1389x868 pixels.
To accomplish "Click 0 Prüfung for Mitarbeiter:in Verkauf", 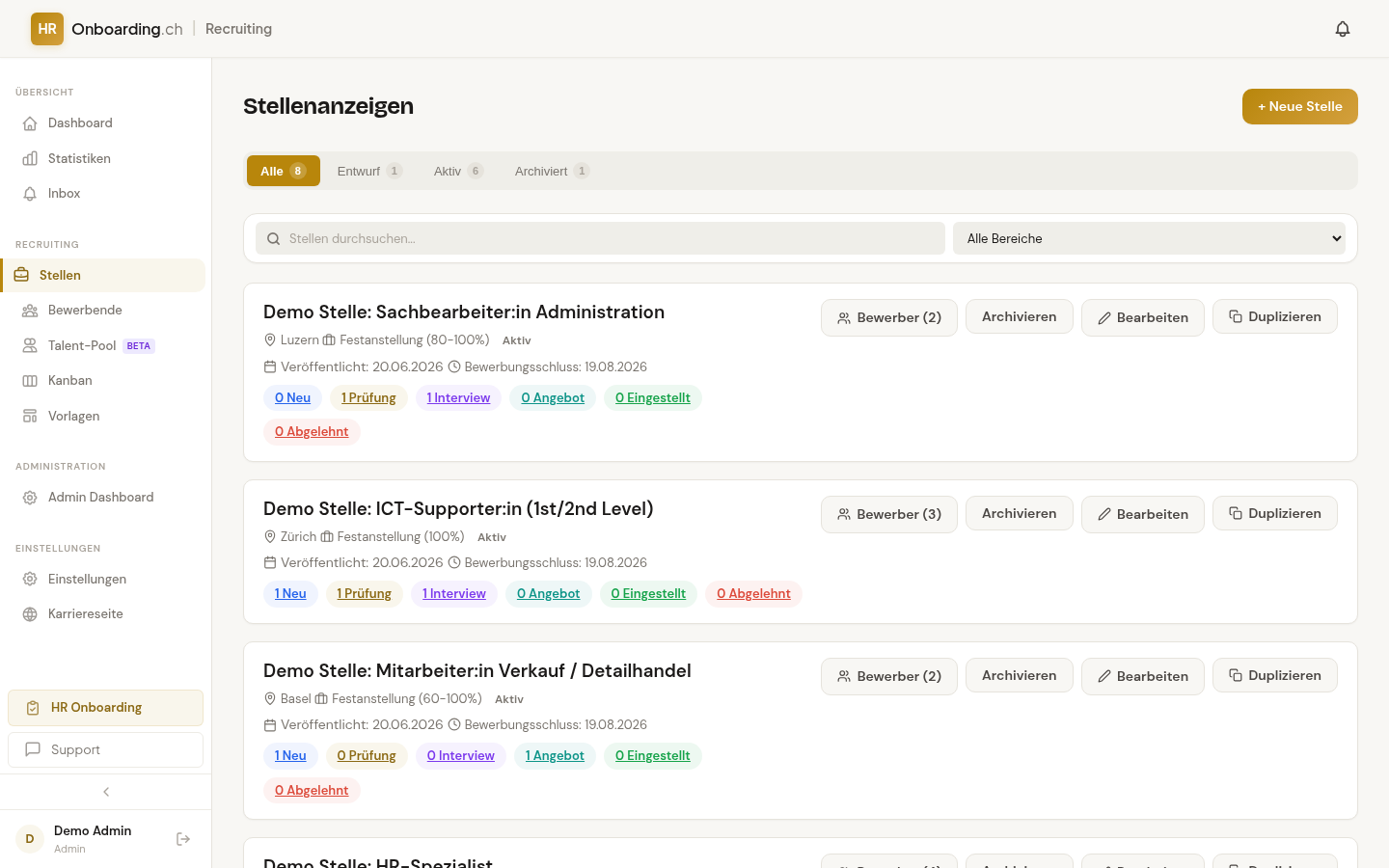I will [367, 755].
